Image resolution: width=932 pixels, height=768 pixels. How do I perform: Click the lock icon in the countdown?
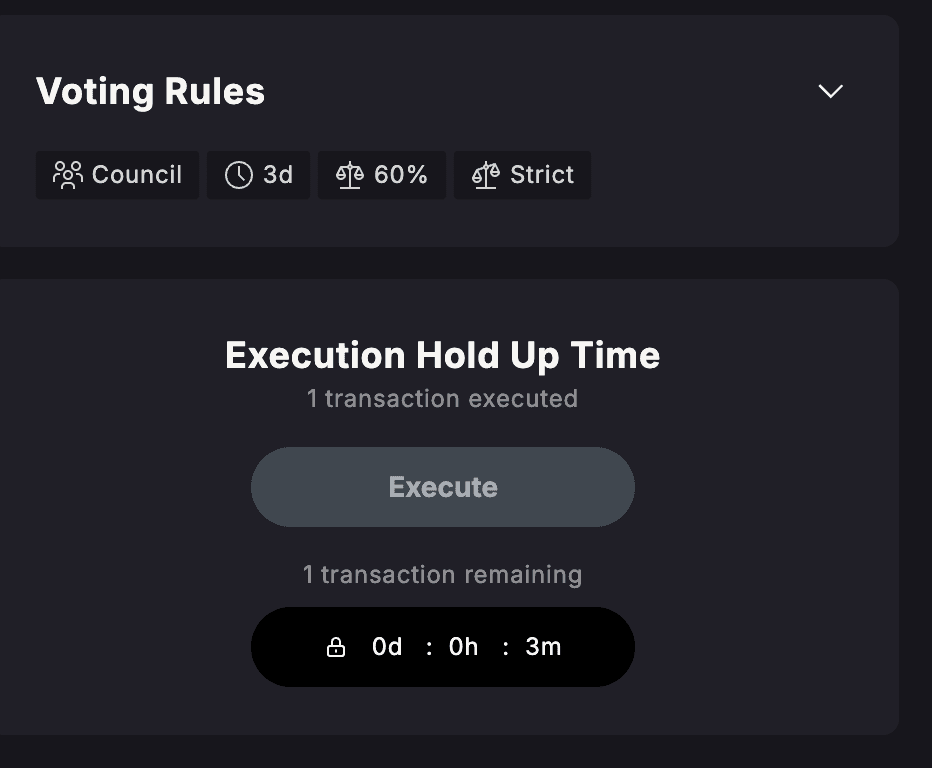(x=336, y=648)
